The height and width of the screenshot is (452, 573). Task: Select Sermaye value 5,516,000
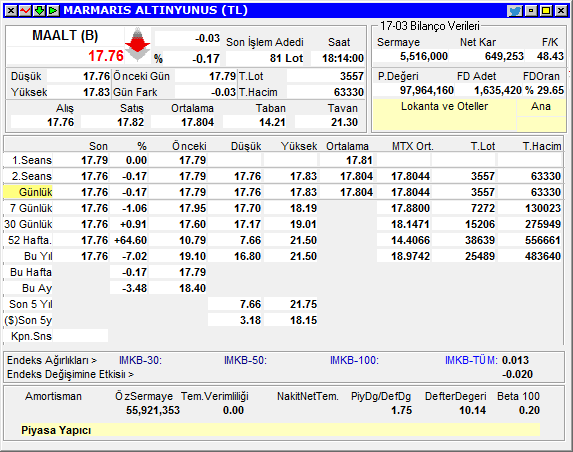click(x=424, y=56)
